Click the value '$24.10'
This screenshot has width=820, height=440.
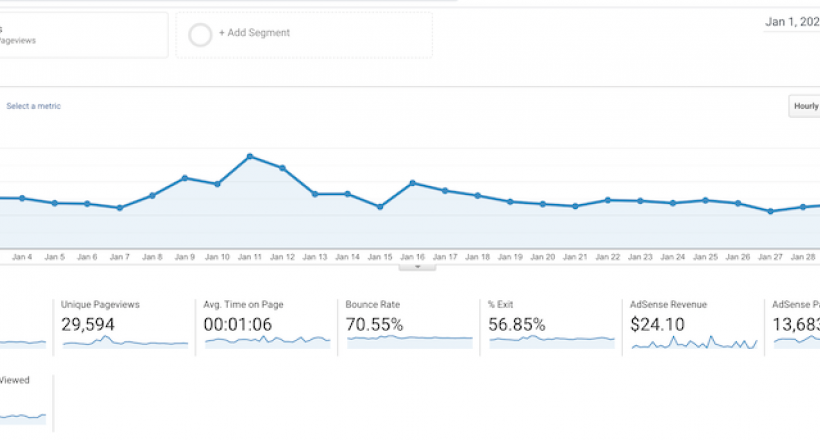(x=657, y=324)
